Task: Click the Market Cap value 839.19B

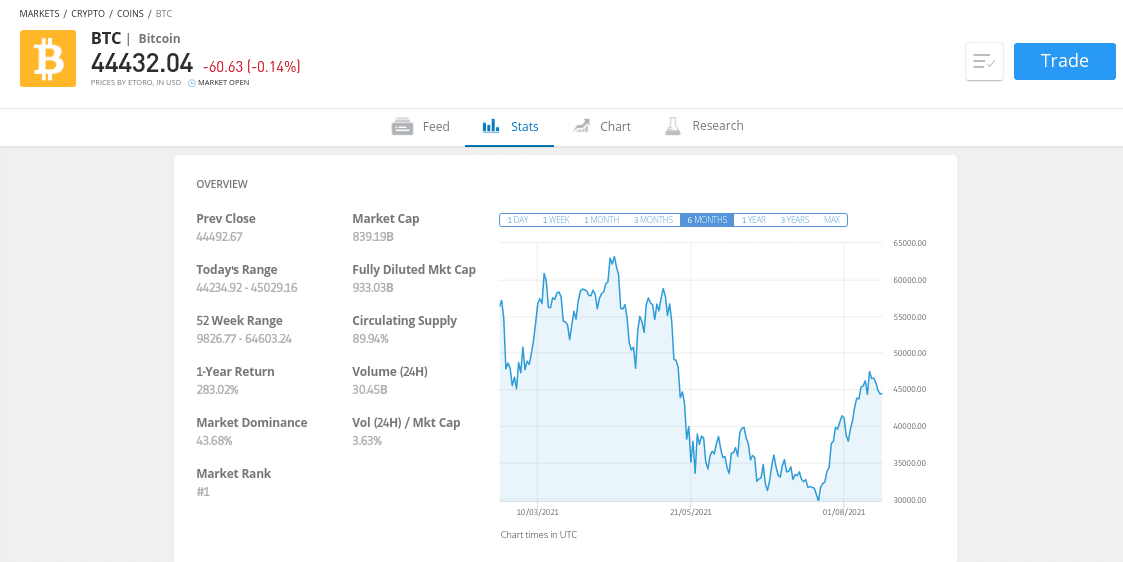Action: tap(373, 237)
